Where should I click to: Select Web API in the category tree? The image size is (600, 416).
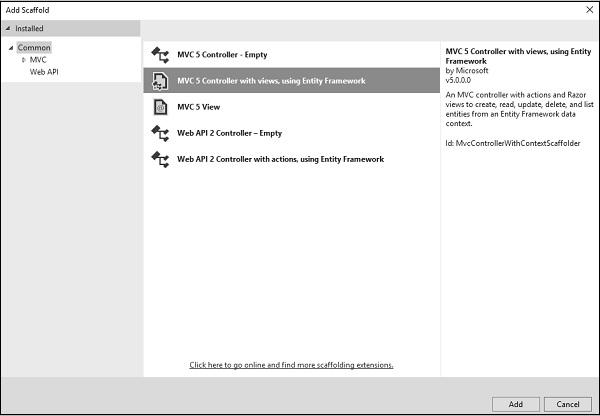[x=44, y=72]
